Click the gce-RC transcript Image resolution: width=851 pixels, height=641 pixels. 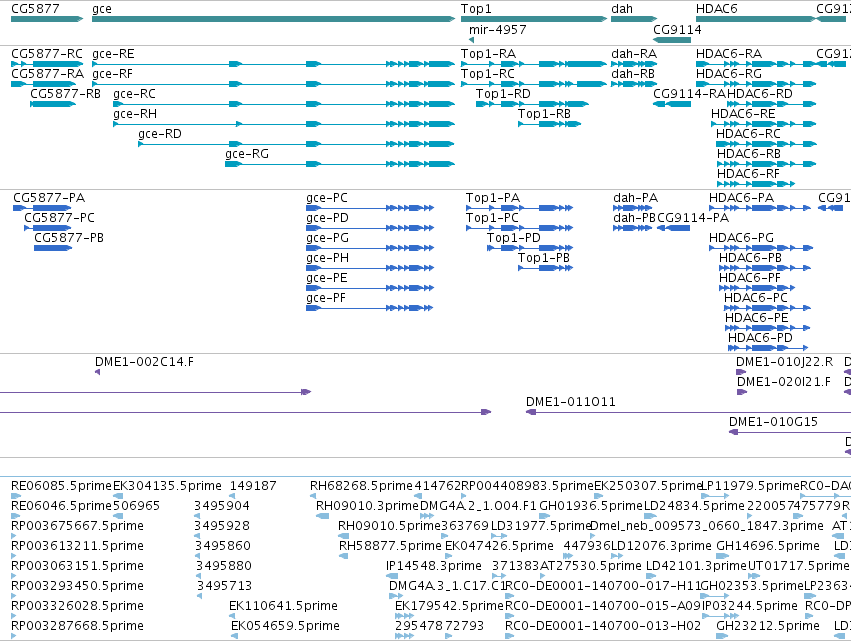coord(284,104)
